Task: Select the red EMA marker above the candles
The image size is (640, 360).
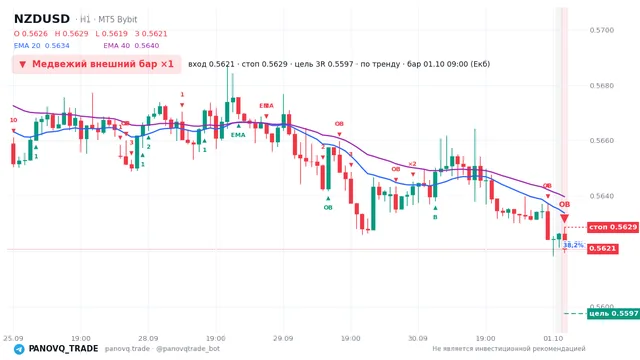Action: (x=267, y=106)
